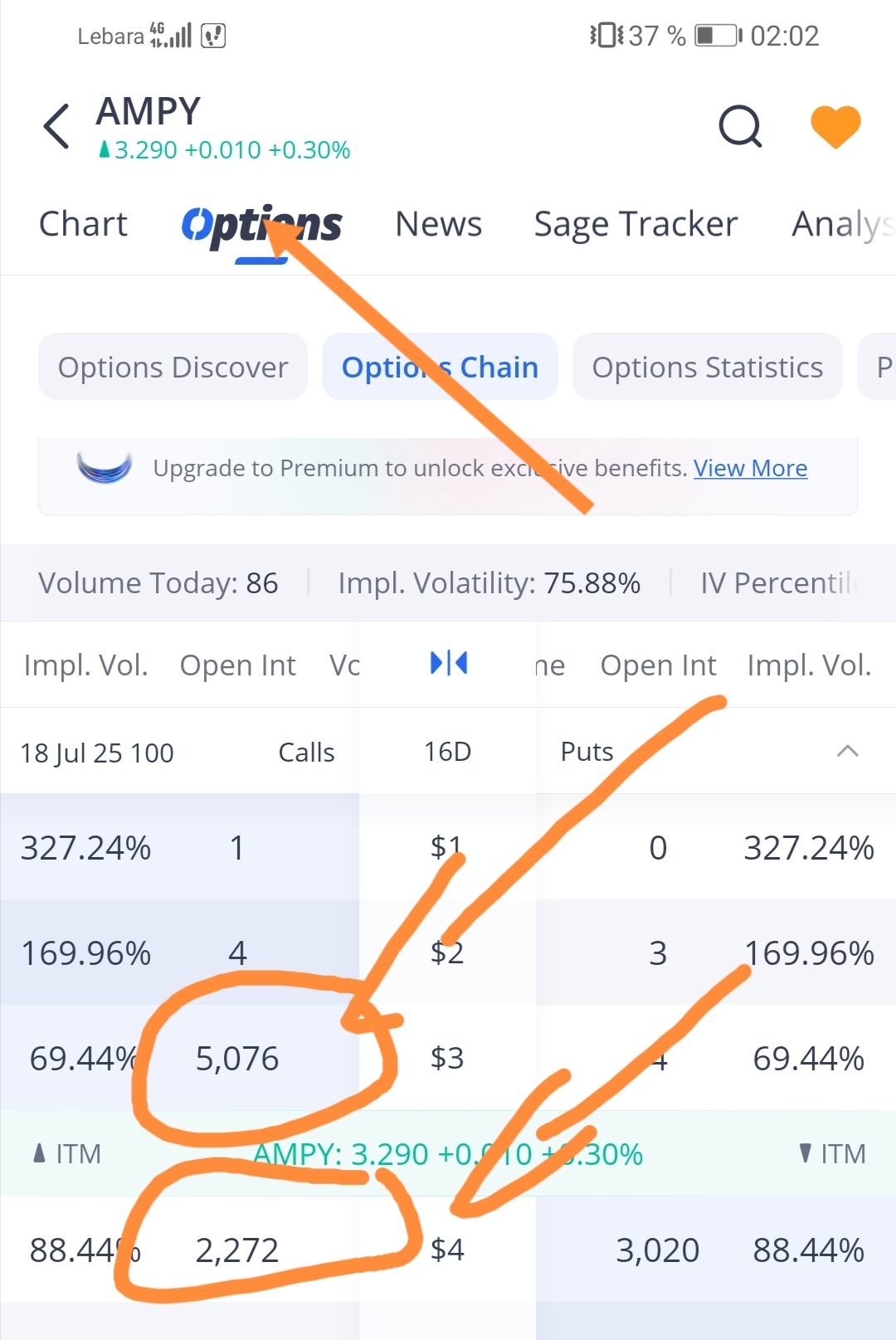Select the $4 strike price row
The width and height of the screenshot is (896, 1340).
(x=448, y=1250)
